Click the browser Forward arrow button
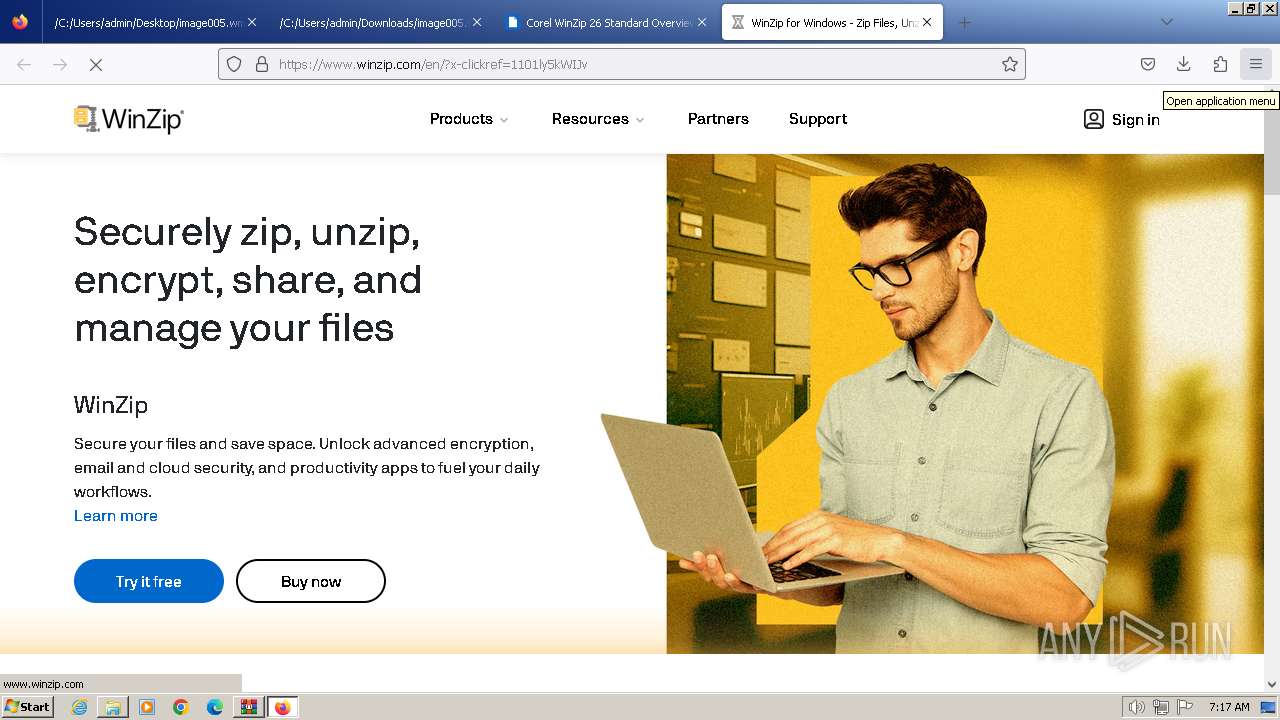 pos(60,64)
